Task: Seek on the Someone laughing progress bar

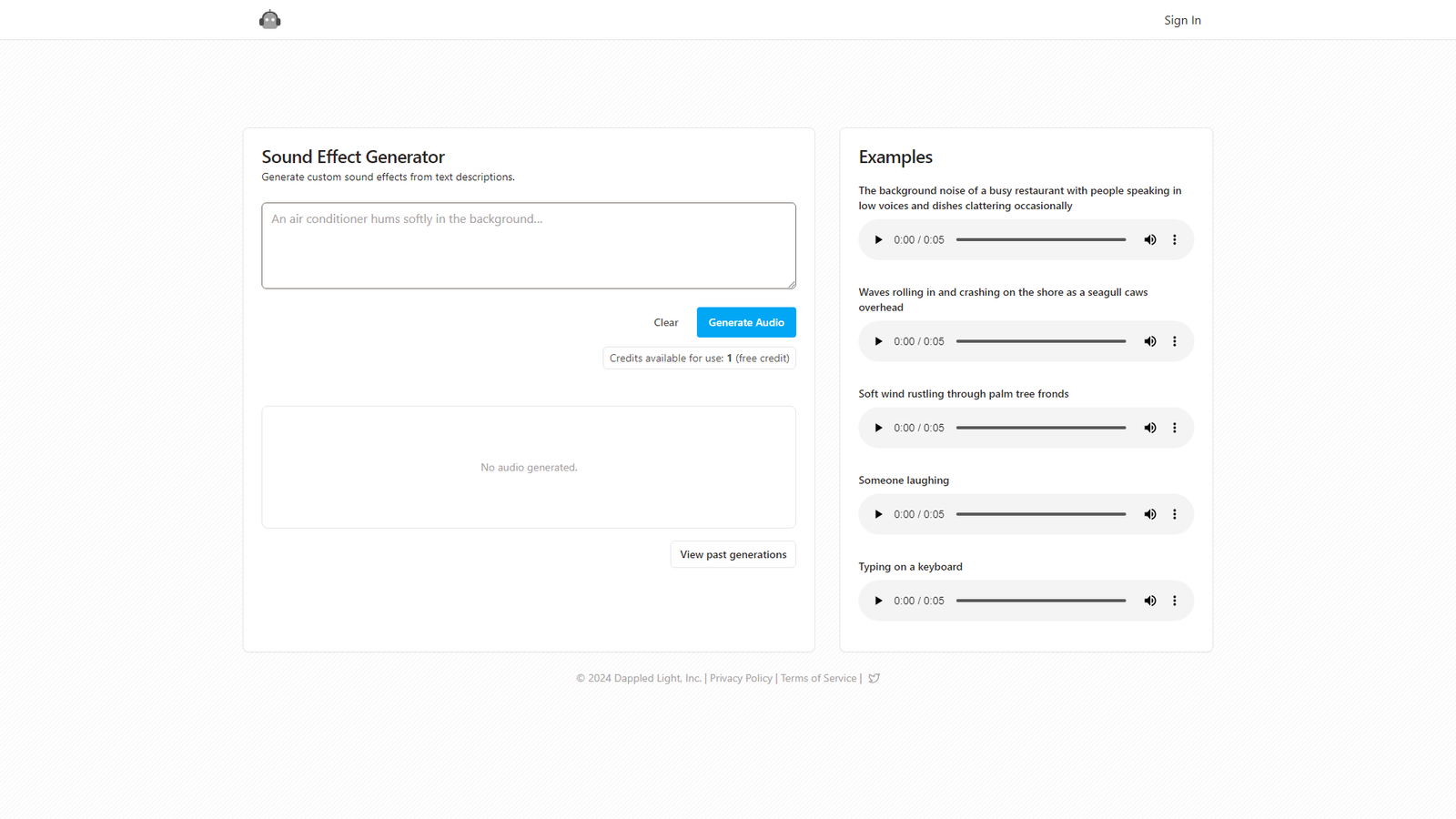Action: tap(1041, 514)
